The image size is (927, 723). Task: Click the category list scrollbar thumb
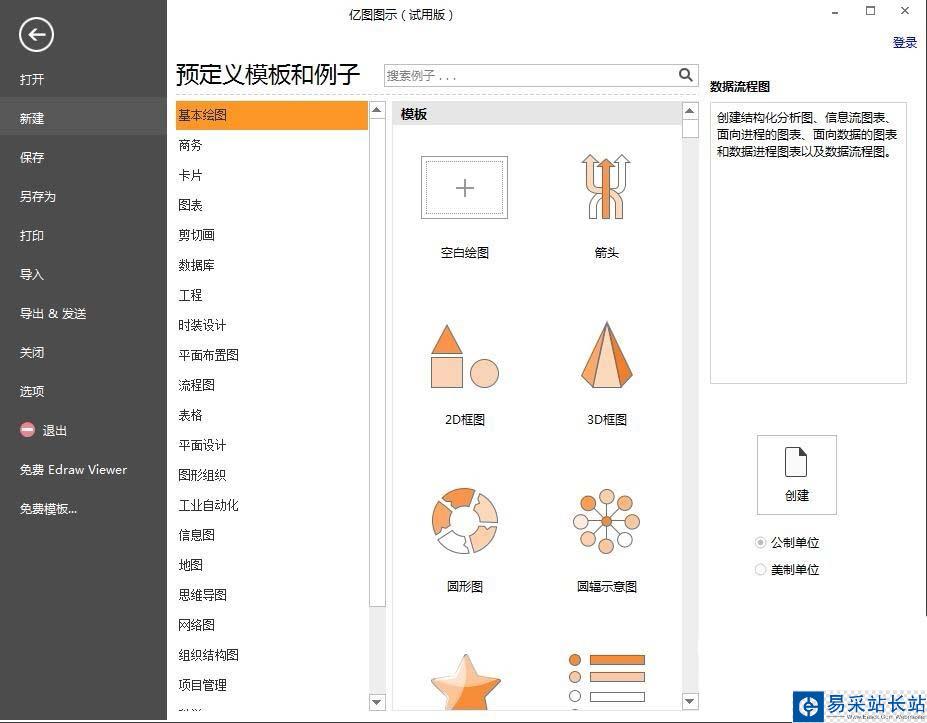pyautogui.click(x=377, y=362)
